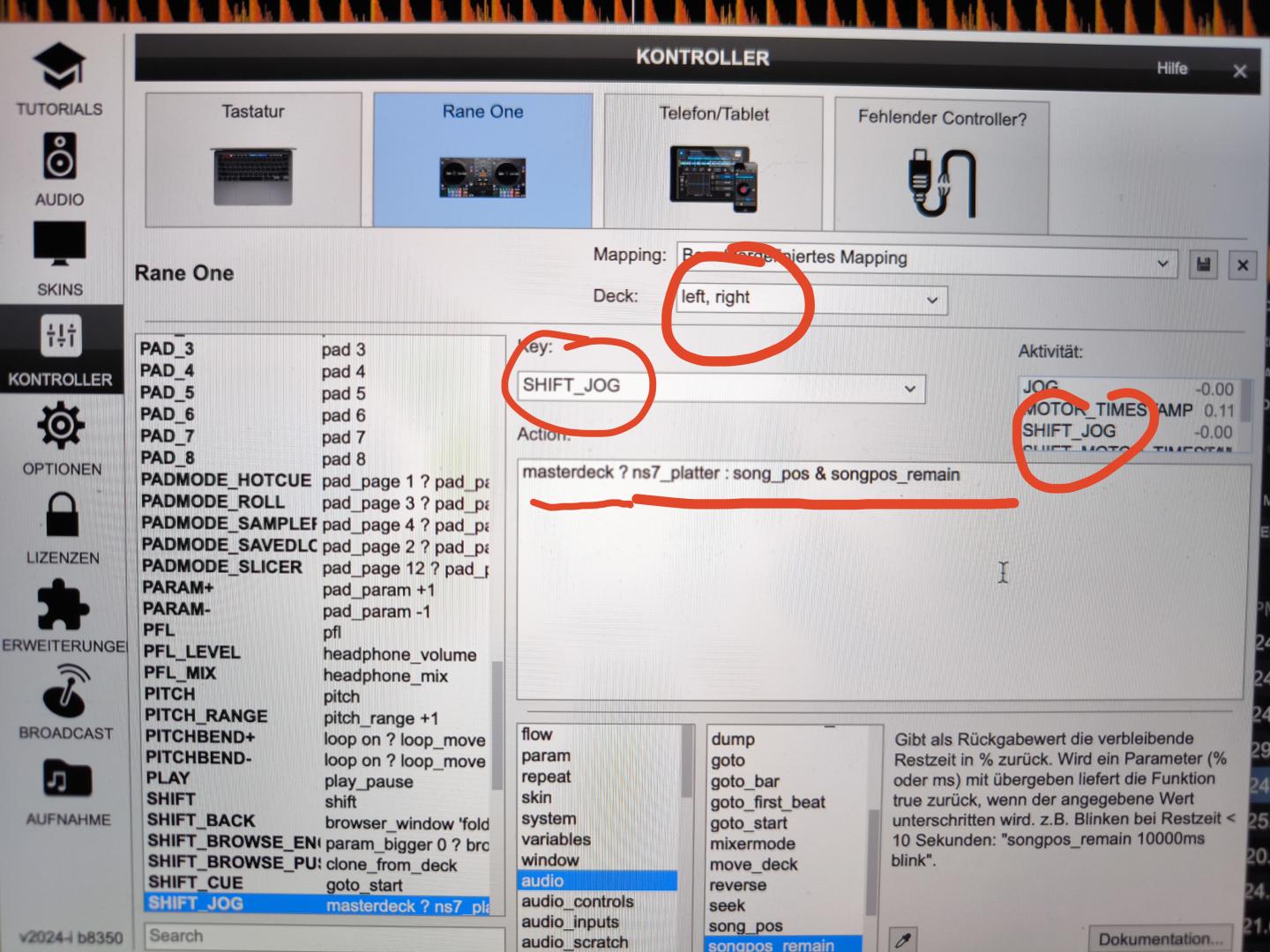Select the Rane One controller tab

[x=482, y=160]
